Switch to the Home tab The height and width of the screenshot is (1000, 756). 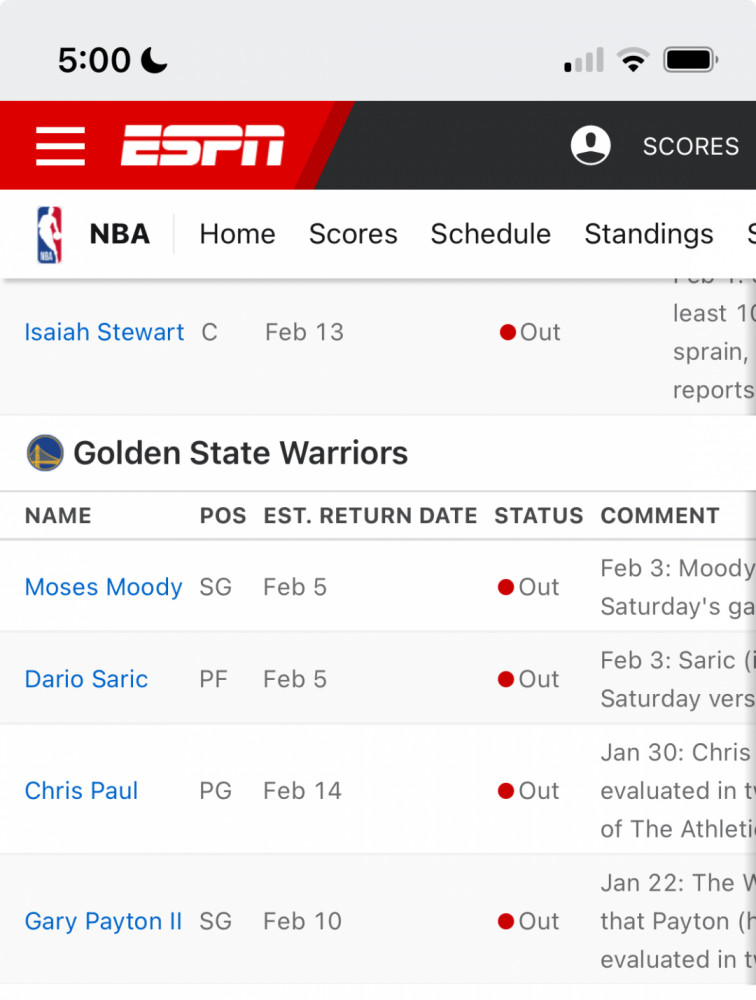237,234
